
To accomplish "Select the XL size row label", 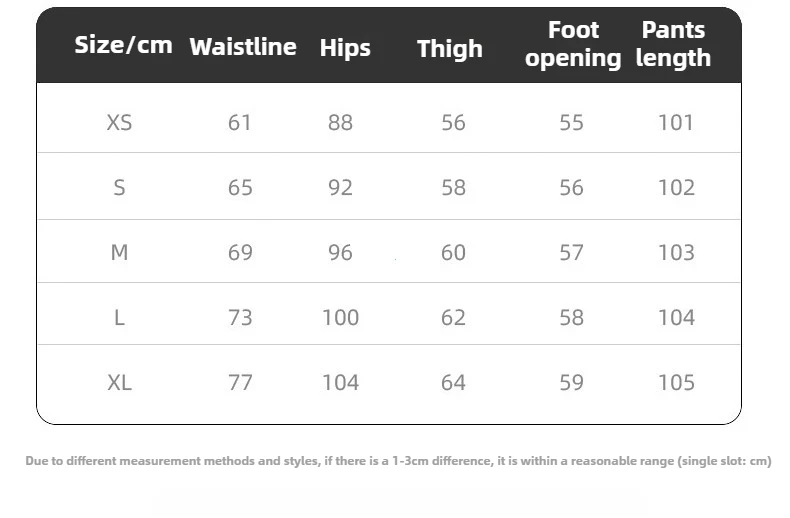I will [119, 383].
